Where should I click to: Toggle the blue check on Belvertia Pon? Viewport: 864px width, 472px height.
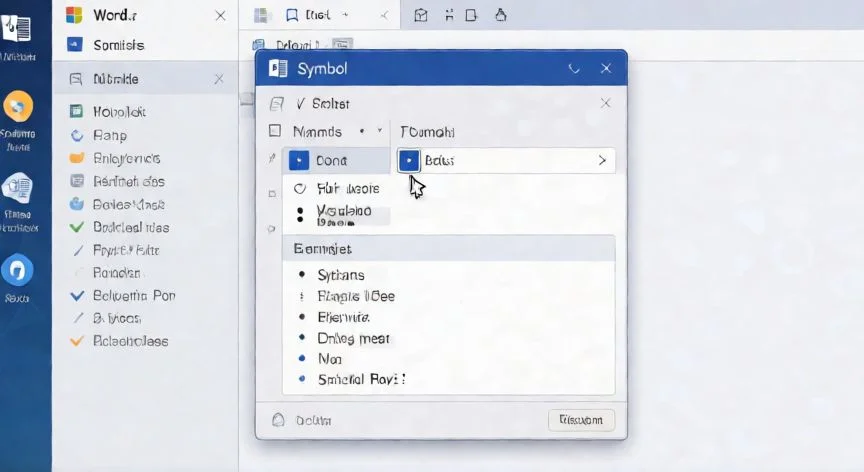pyautogui.click(x=78, y=296)
